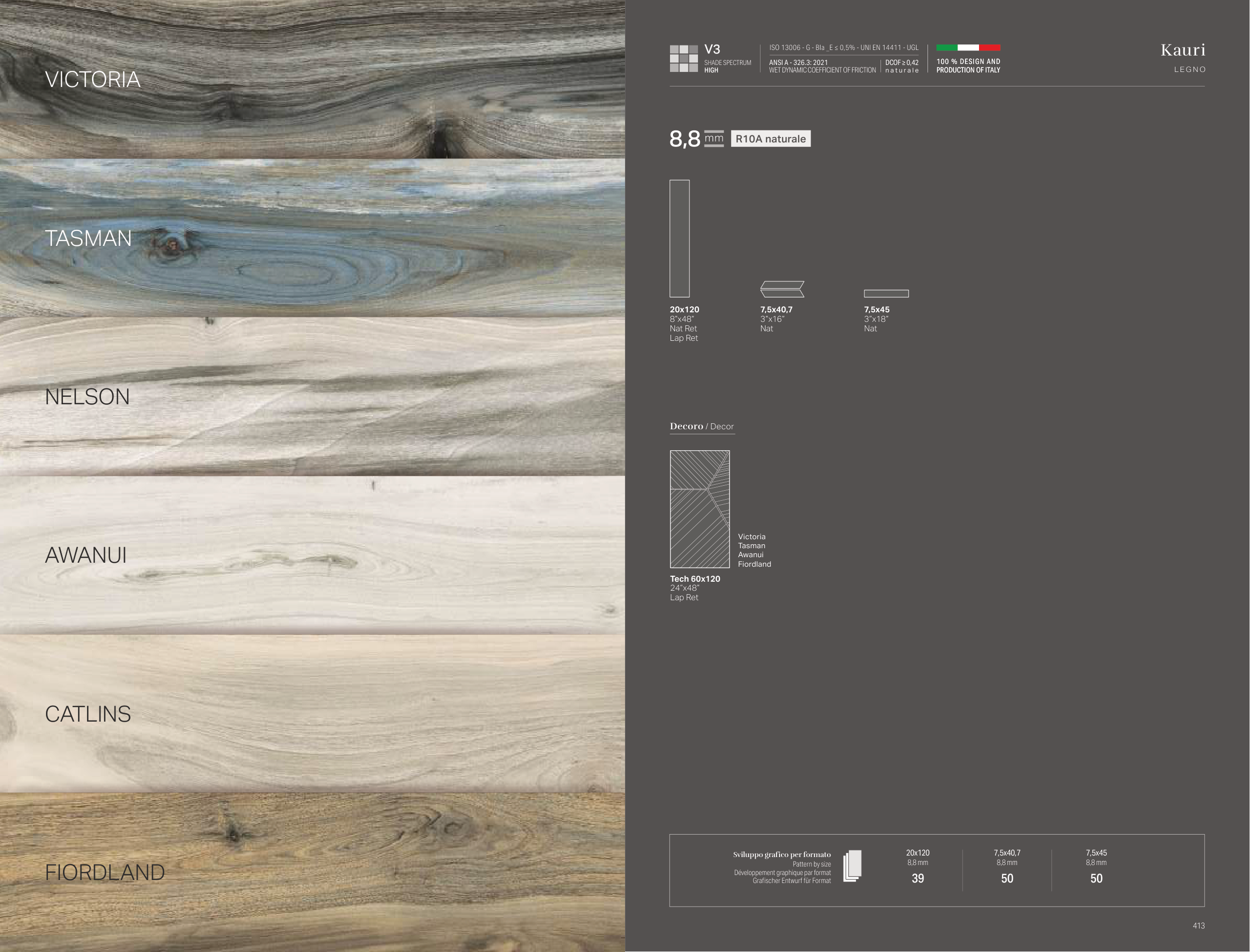Image resolution: width=1250 pixels, height=952 pixels.
Task: Select the blue Tasman wood swatch
Action: 312,238
